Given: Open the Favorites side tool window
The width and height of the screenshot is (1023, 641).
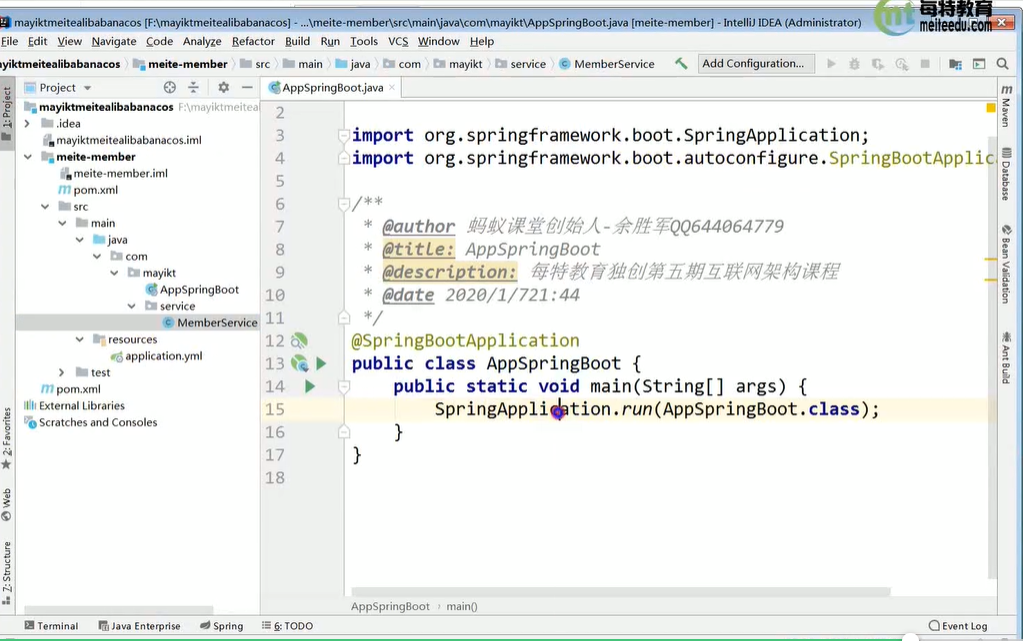Looking at the screenshot, I should (7, 438).
